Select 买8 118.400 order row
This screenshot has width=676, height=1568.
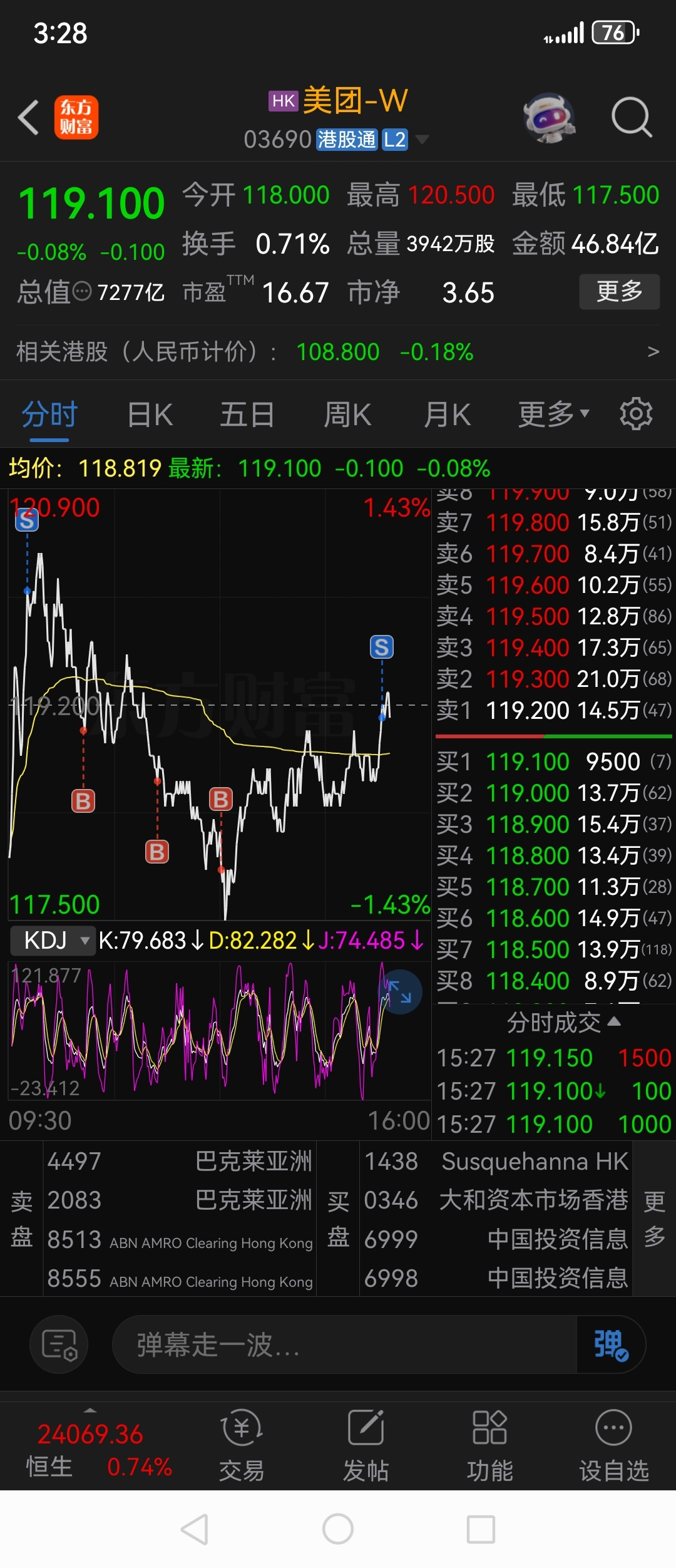click(554, 981)
